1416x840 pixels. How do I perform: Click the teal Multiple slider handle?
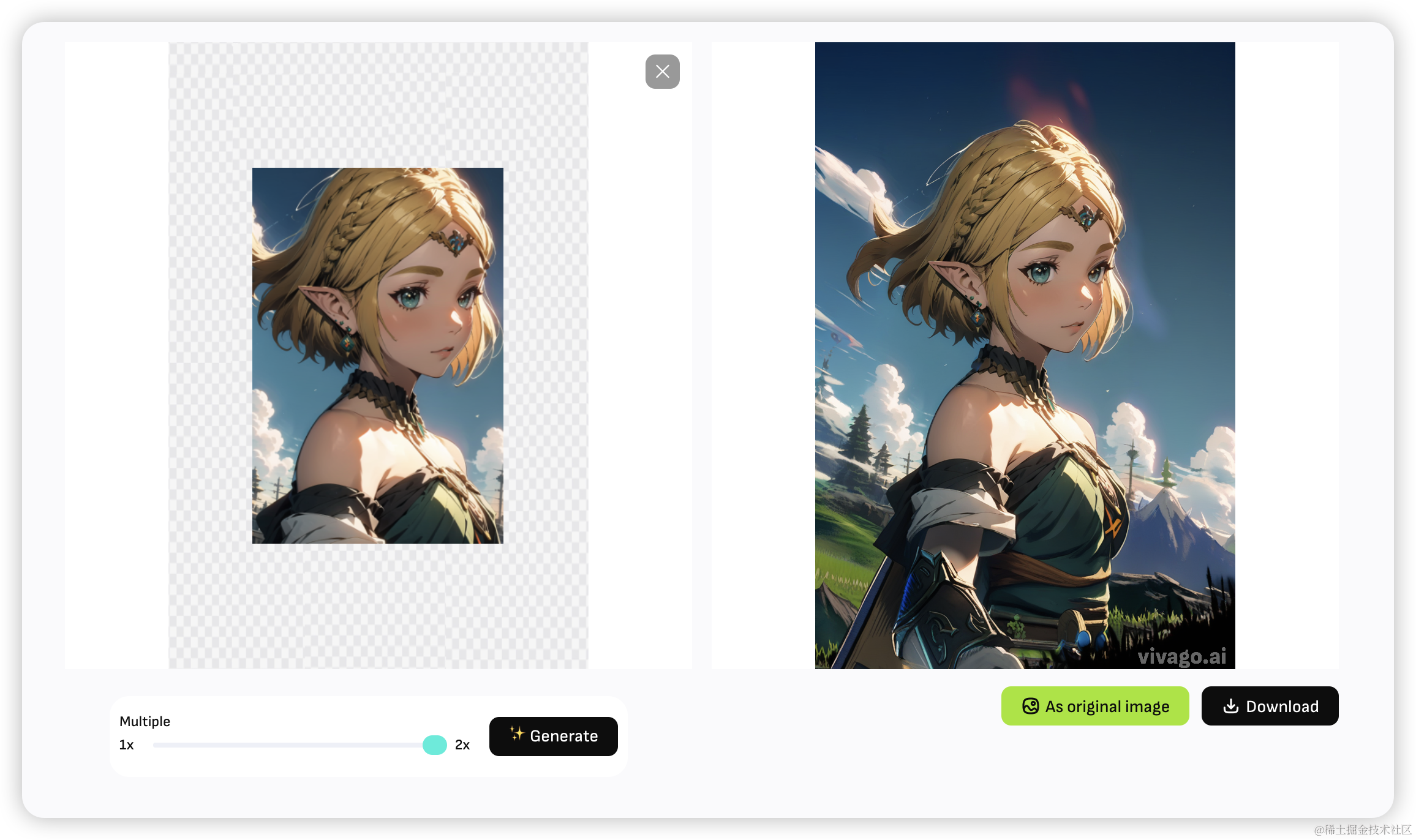pyautogui.click(x=434, y=745)
